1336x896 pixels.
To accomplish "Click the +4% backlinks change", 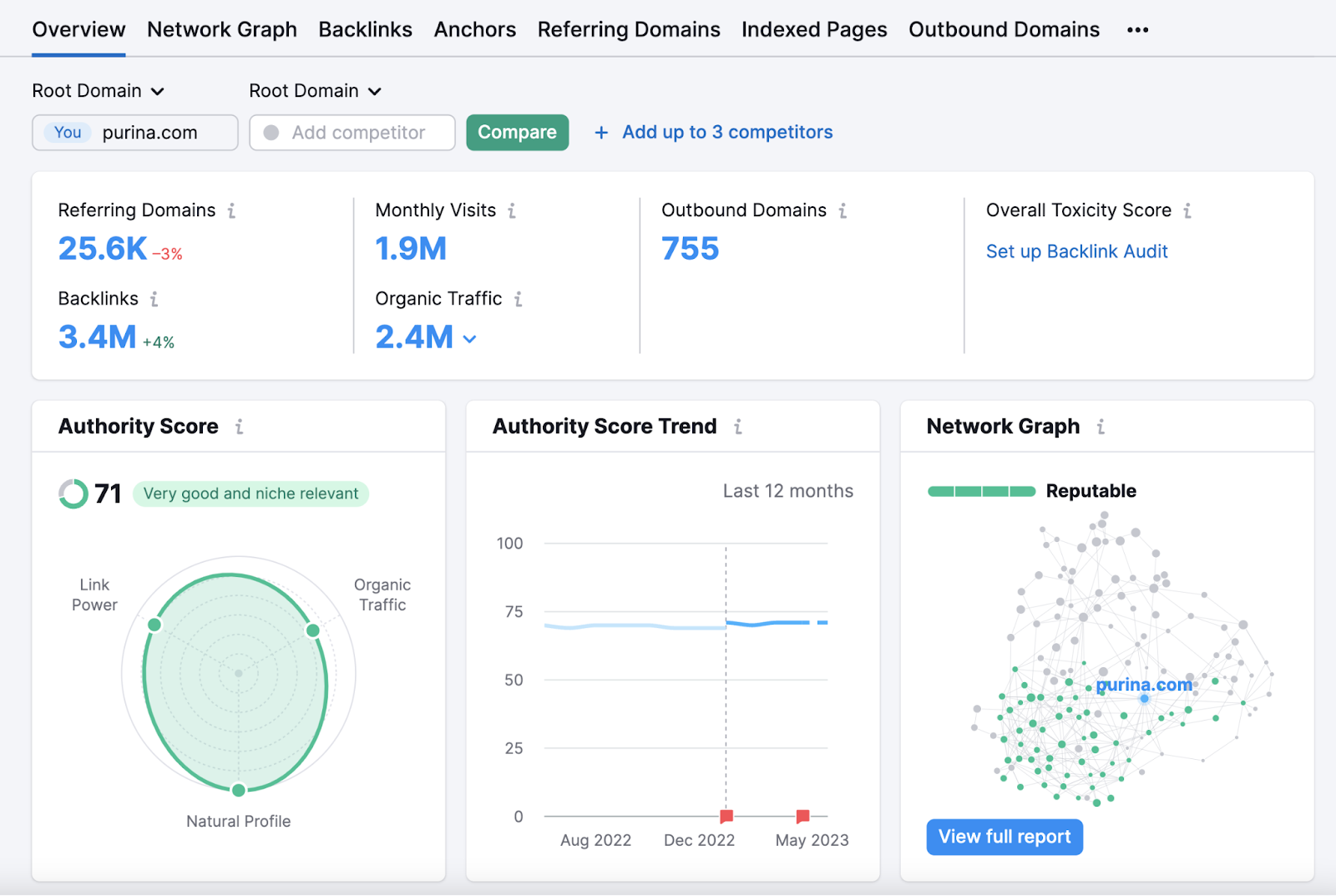I will coord(159,342).
